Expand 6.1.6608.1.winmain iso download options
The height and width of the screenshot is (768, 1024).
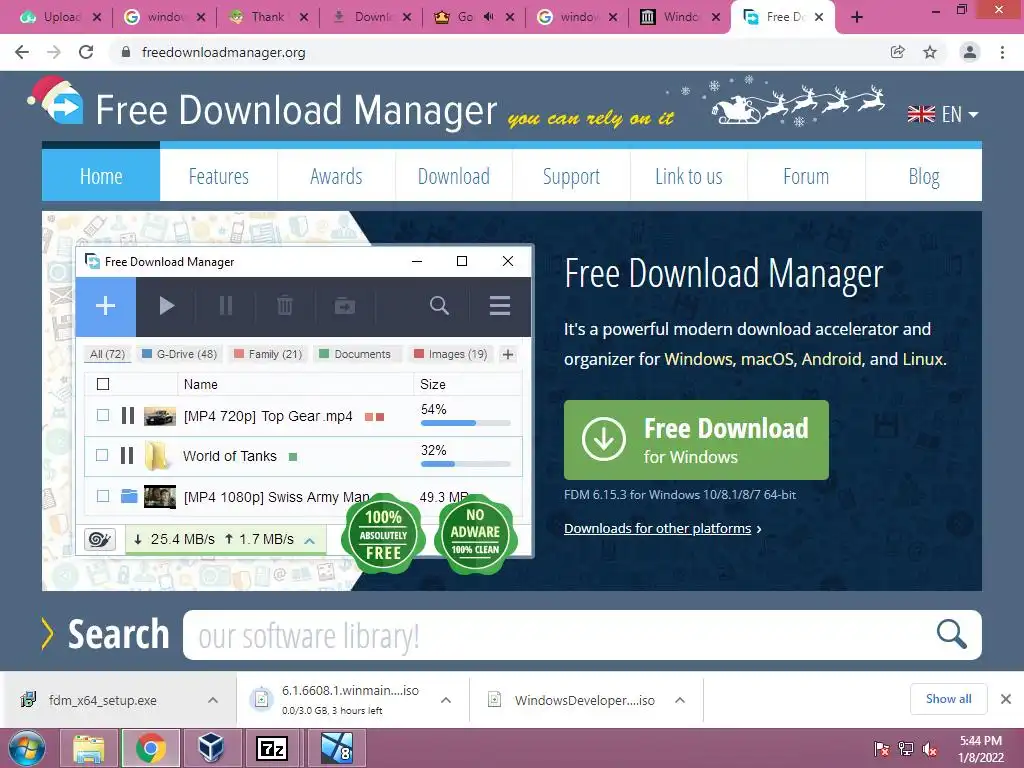point(446,700)
